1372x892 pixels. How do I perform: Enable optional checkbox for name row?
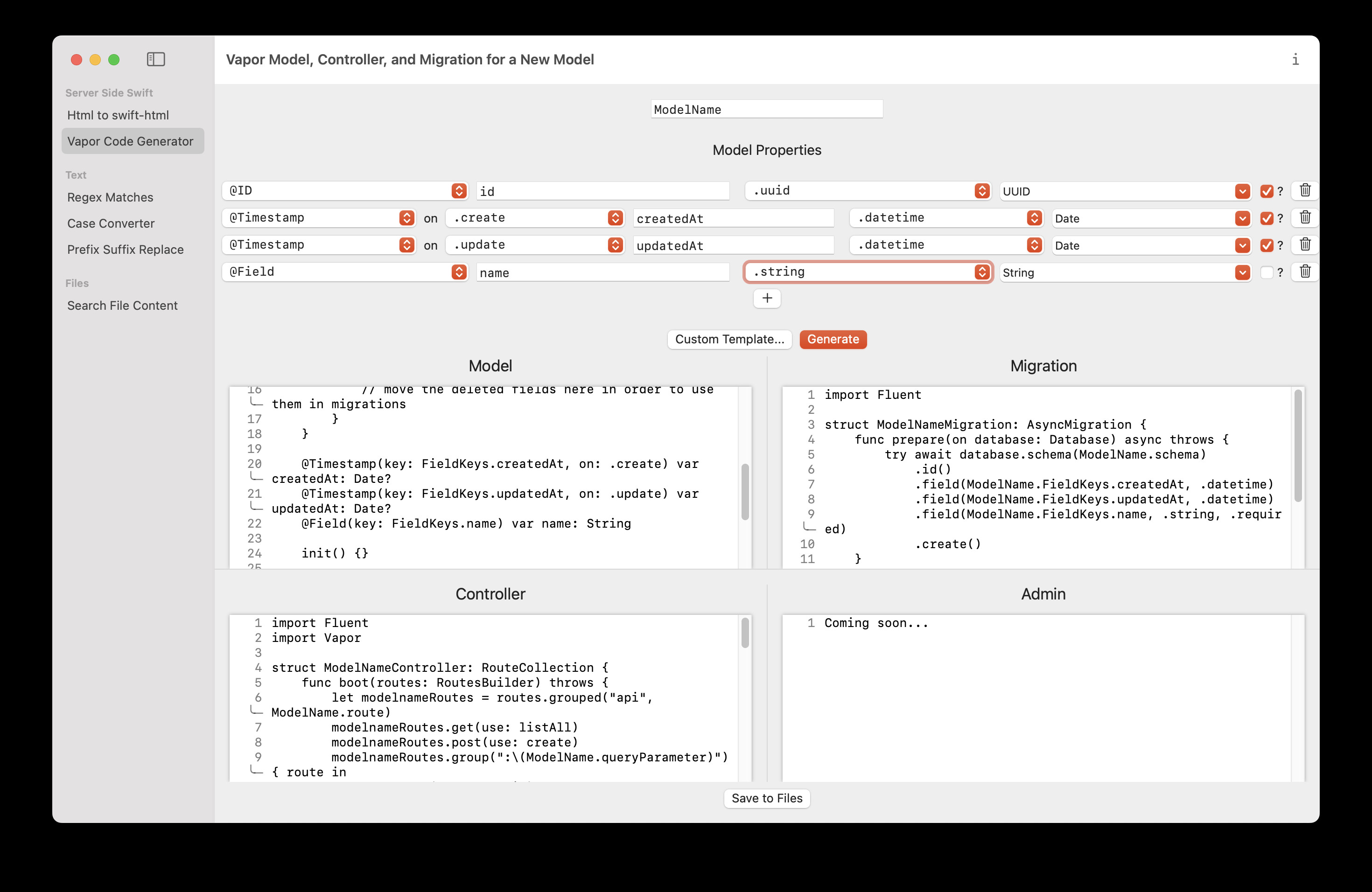pyautogui.click(x=1266, y=272)
